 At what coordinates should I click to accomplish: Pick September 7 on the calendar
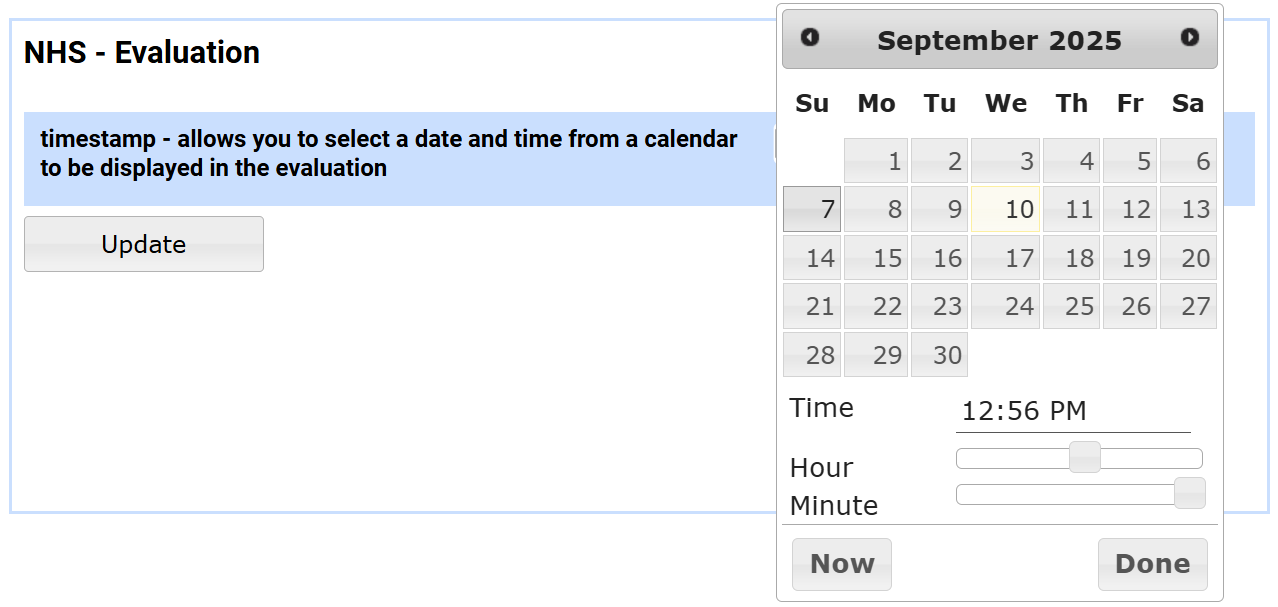(812, 209)
